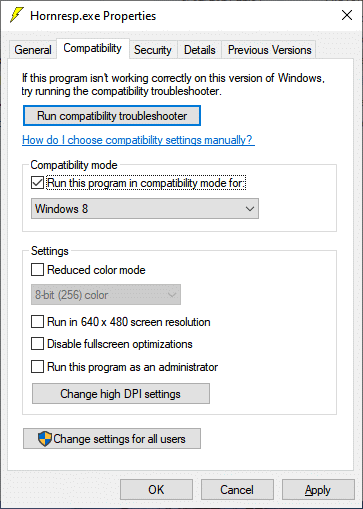Click Run compatibility troubleshooter button
This screenshot has height=509, width=363.
pyautogui.click(x=112, y=116)
